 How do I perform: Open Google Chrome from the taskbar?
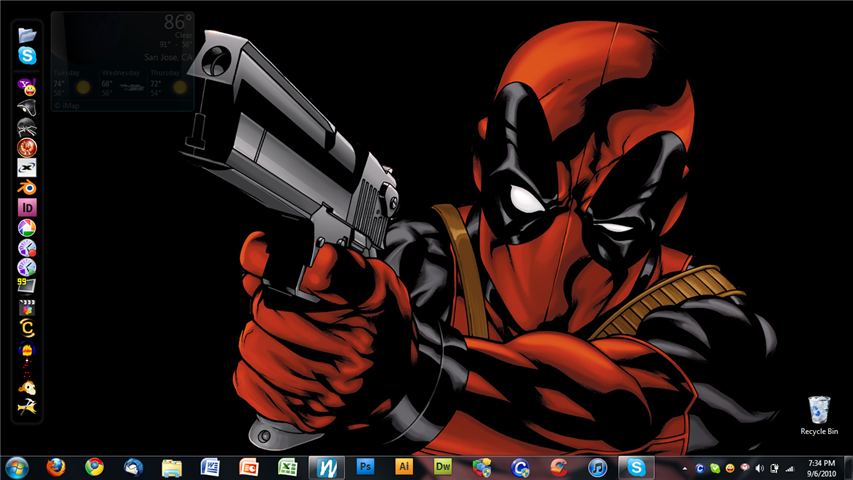[x=94, y=467]
